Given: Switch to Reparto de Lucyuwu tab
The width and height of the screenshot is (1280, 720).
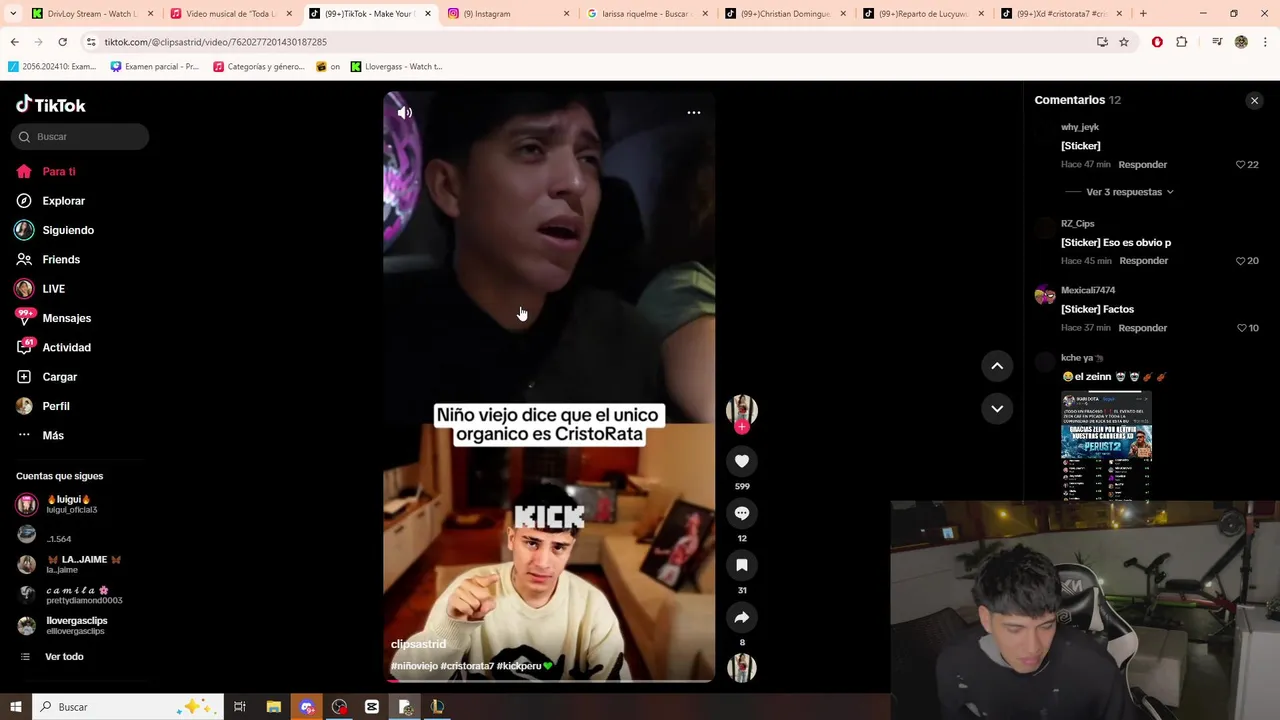Looking at the screenshot, I should tap(924, 14).
